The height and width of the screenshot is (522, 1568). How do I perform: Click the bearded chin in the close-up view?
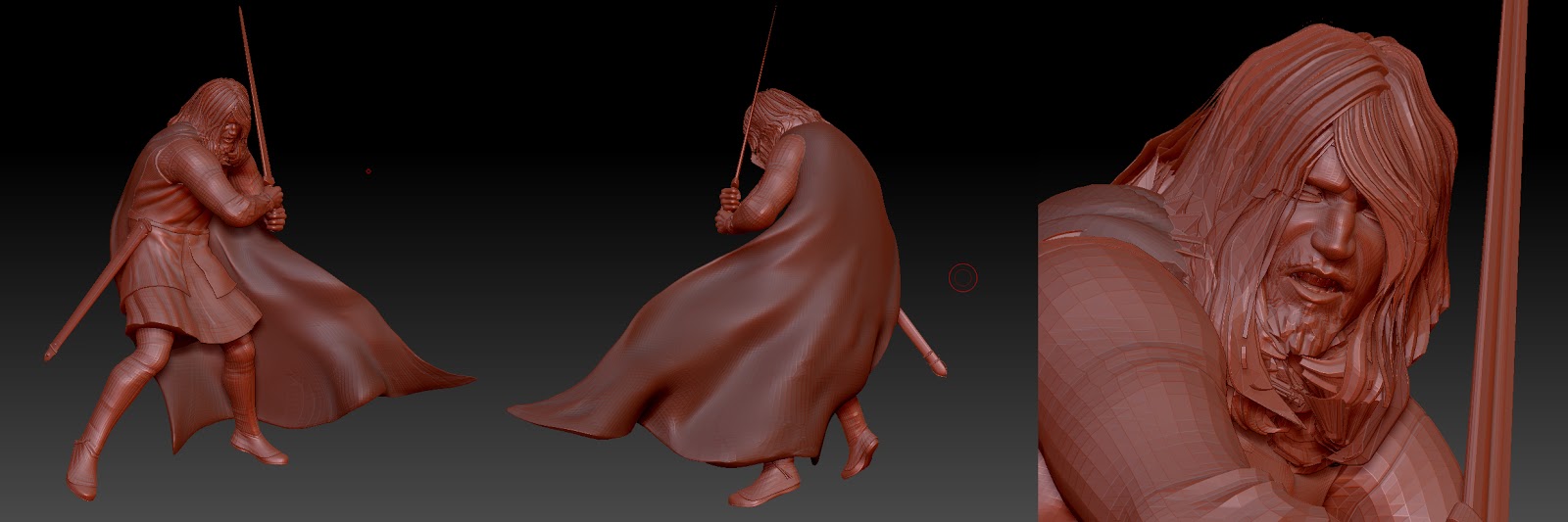[x=1303, y=328]
